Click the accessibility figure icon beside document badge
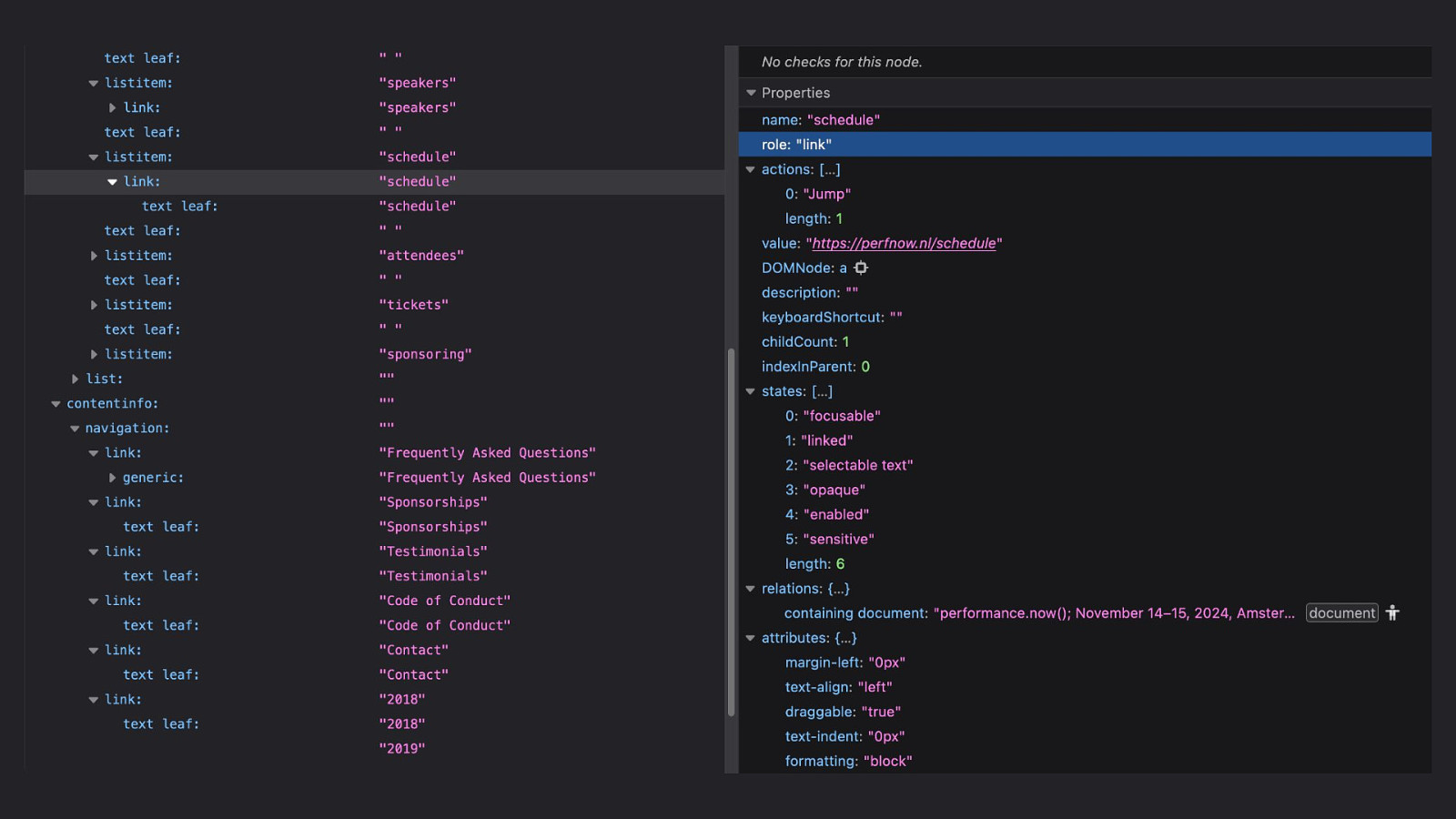The image size is (1456, 819). click(1392, 613)
